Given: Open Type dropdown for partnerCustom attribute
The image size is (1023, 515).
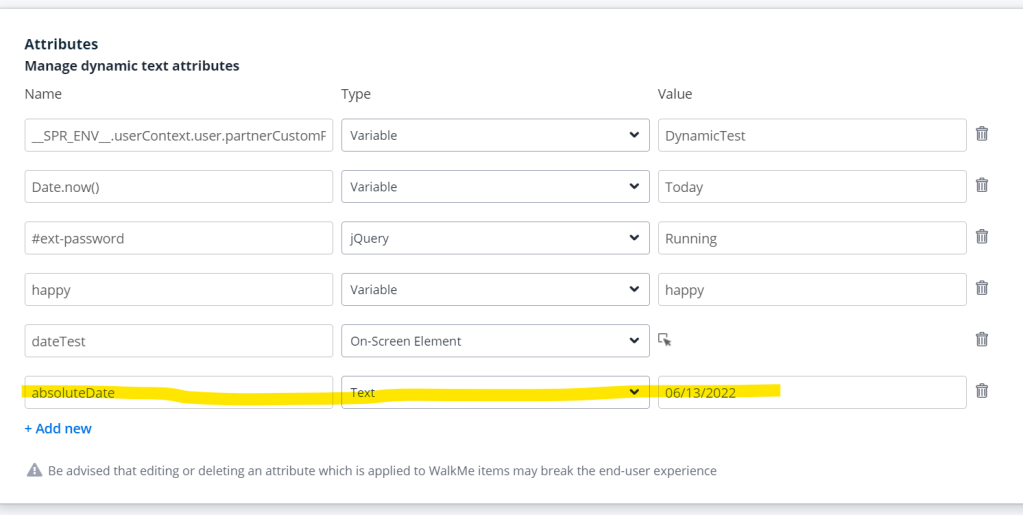Looking at the screenshot, I should (x=494, y=135).
